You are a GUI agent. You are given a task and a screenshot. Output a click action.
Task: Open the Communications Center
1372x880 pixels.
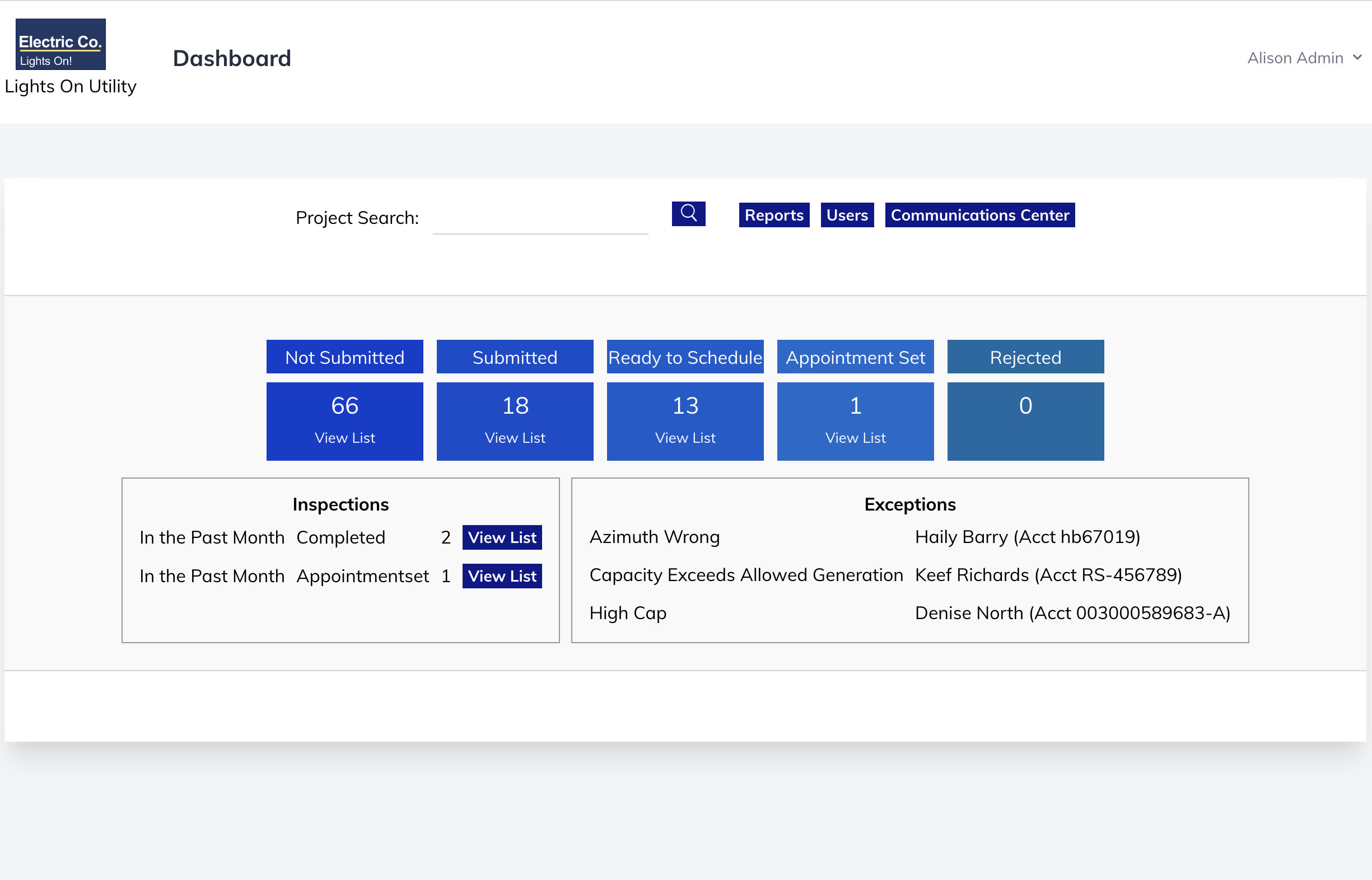pyautogui.click(x=980, y=215)
